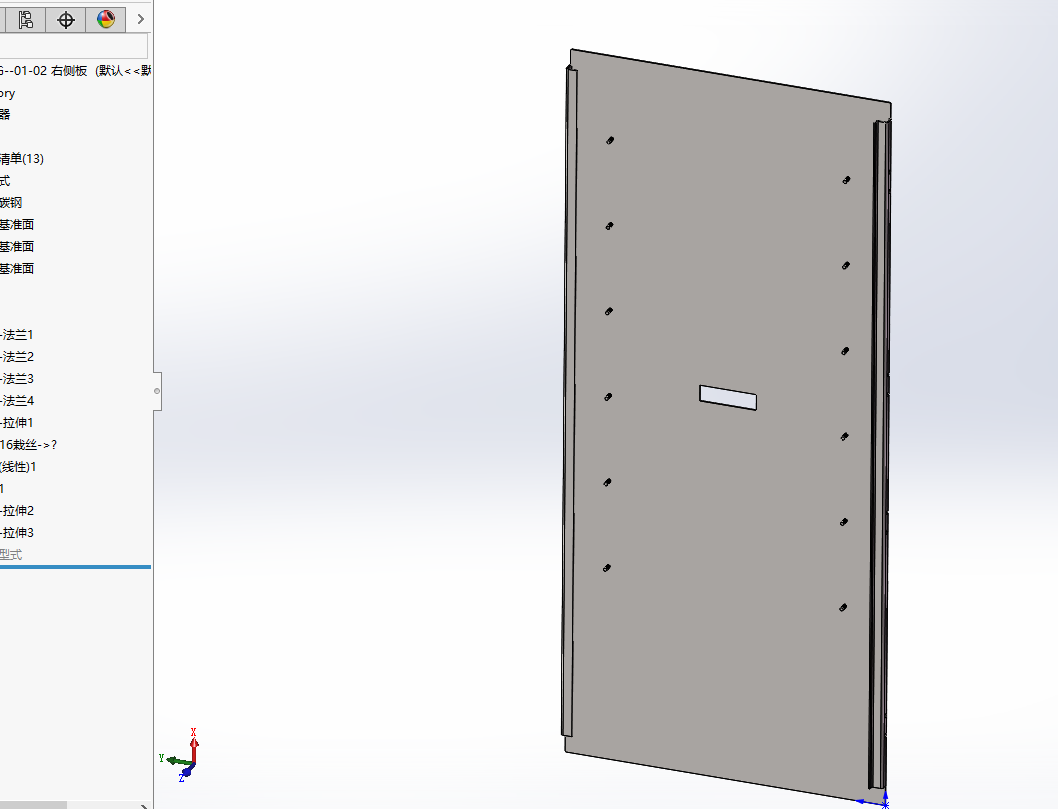Open the DisplayManager color sphere tab
1058x809 pixels.
105,20
